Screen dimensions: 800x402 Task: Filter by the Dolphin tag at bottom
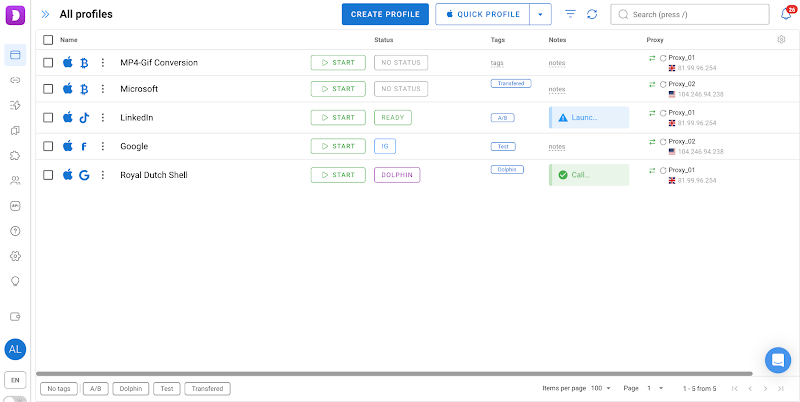coord(130,388)
